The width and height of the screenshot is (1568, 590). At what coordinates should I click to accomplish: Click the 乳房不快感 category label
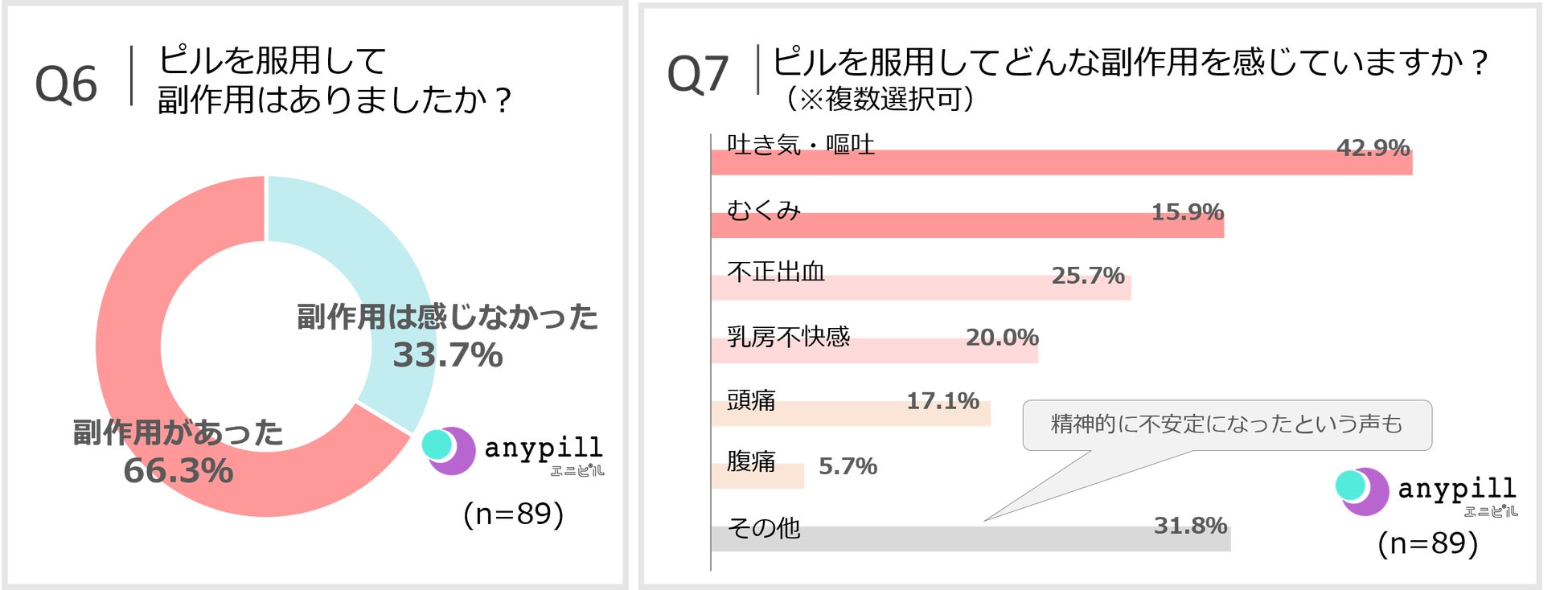click(x=788, y=336)
